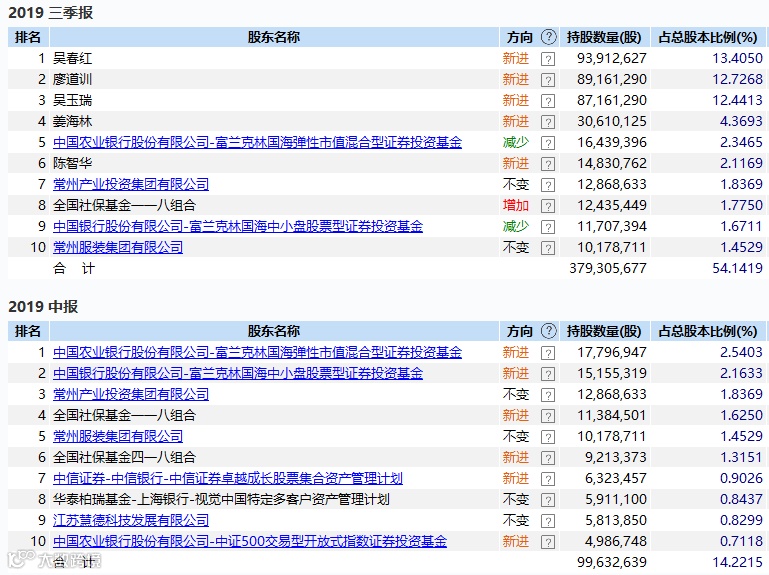Select shareholder name 廖道训
Screen dimensions: 769x575
point(73,79)
